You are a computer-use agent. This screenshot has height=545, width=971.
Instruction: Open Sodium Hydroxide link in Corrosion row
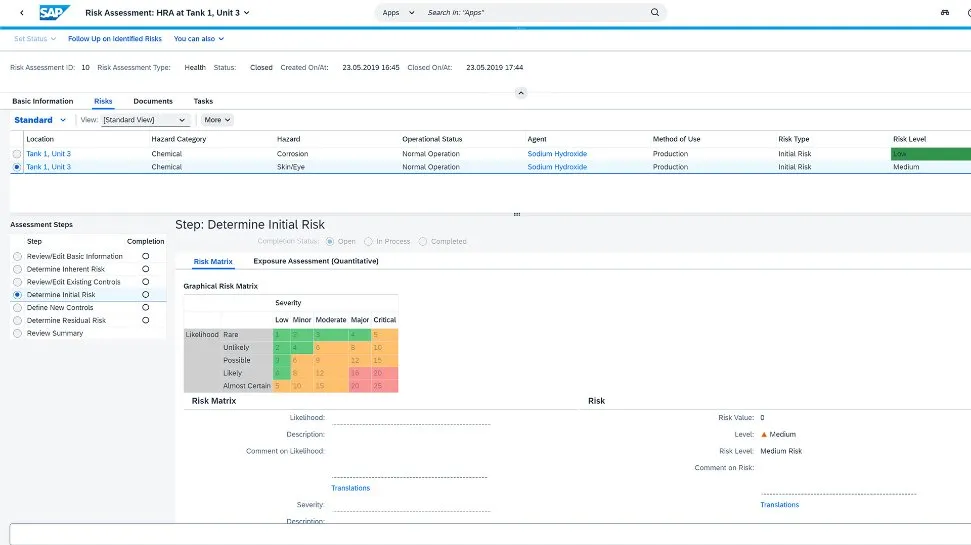(x=557, y=154)
